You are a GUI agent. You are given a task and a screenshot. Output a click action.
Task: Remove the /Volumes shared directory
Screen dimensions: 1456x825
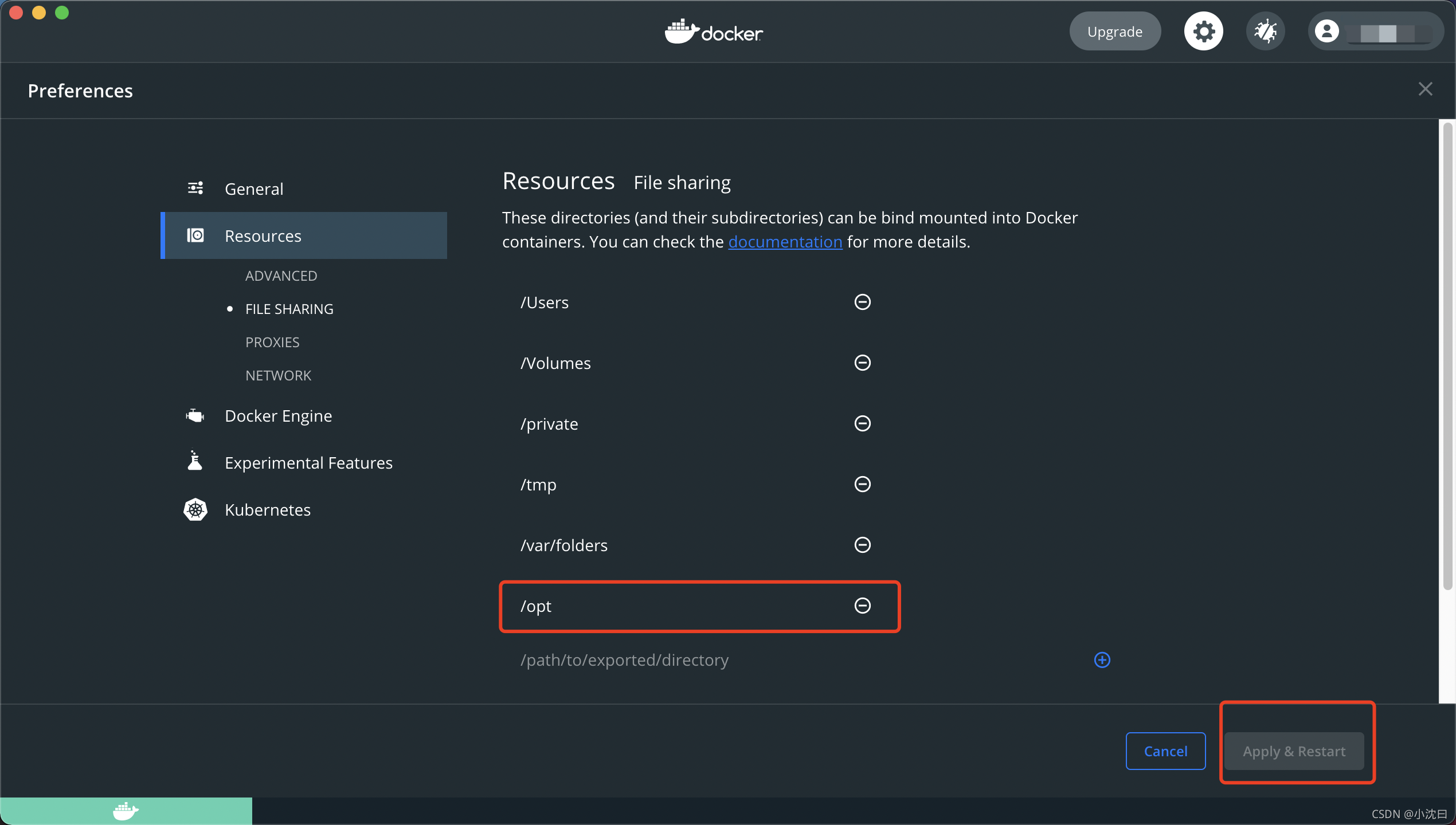point(862,363)
